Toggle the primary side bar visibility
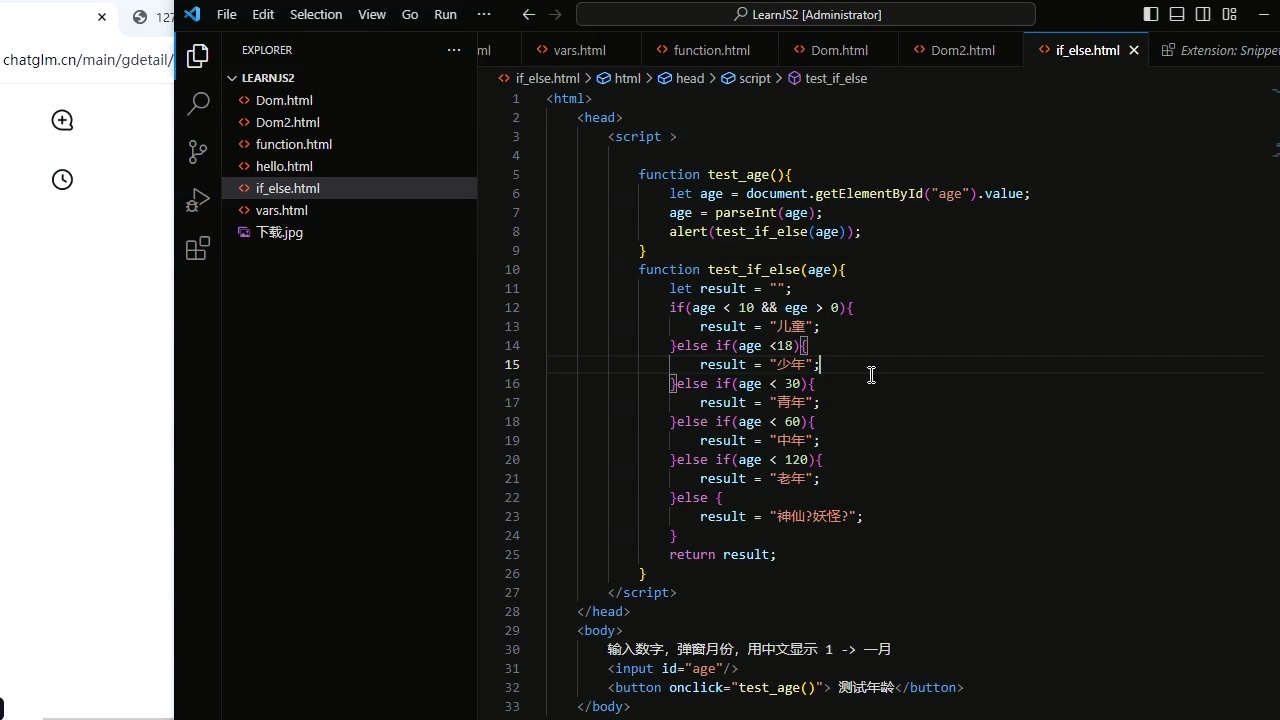The width and height of the screenshot is (1280, 720). [1151, 15]
